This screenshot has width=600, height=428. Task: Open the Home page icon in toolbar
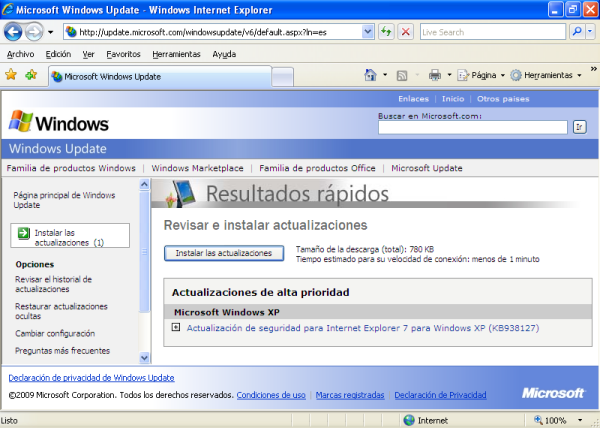[x=371, y=75]
